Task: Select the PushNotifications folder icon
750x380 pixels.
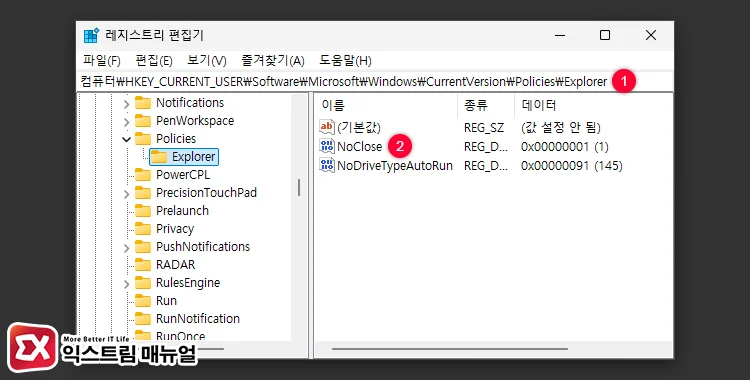Action: pos(143,247)
